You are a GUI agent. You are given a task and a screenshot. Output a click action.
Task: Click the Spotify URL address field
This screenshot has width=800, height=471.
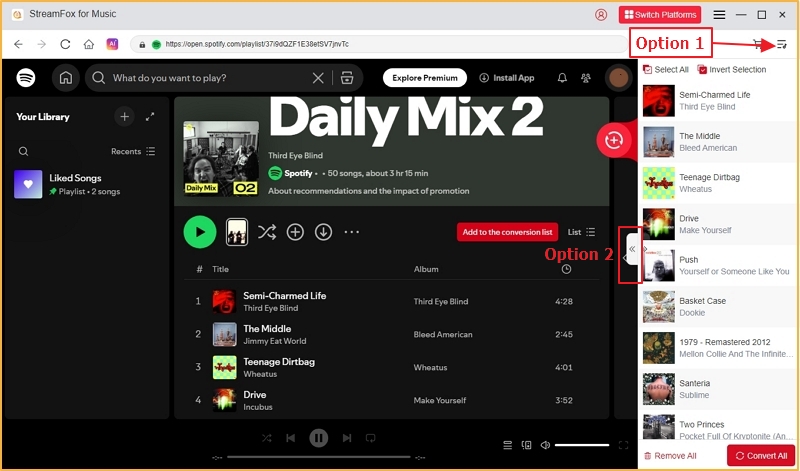tap(379, 44)
